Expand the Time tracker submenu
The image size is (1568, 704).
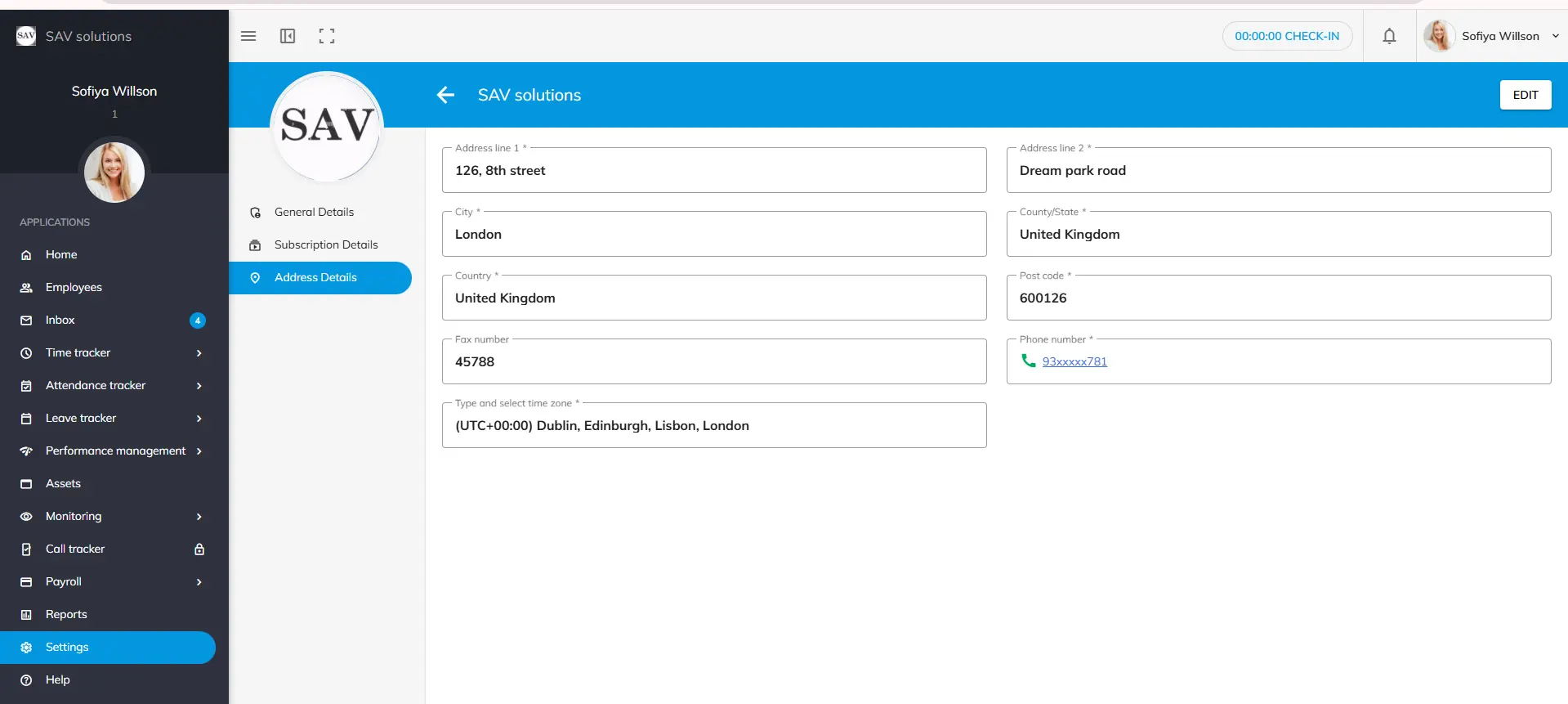pyautogui.click(x=199, y=353)
